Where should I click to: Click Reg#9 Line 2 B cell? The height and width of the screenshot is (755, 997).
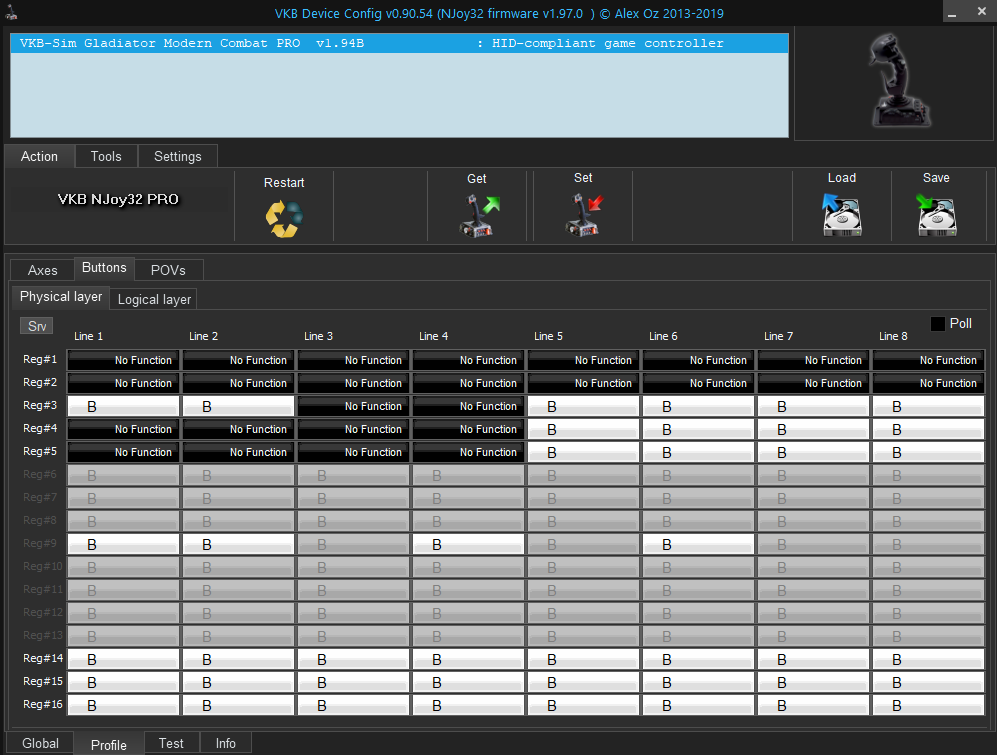(x=238, y=544)
